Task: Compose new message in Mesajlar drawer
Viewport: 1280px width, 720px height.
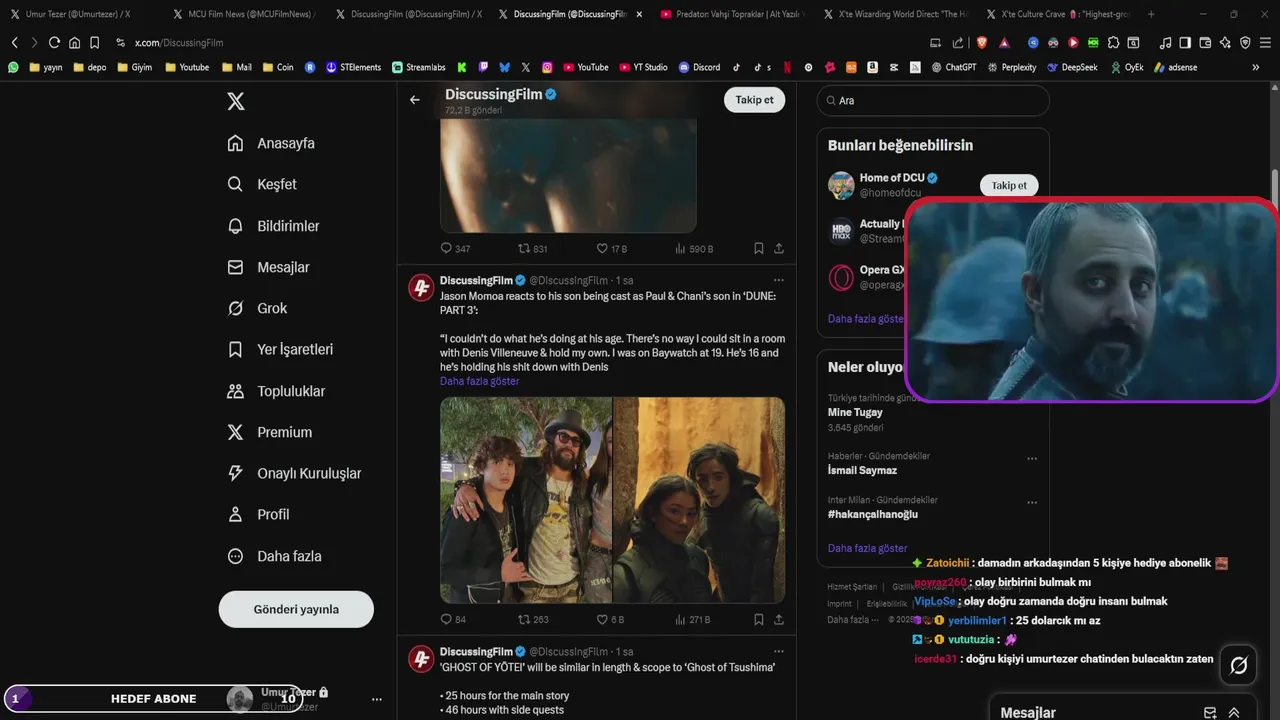Action: [x=1210, y=713]
